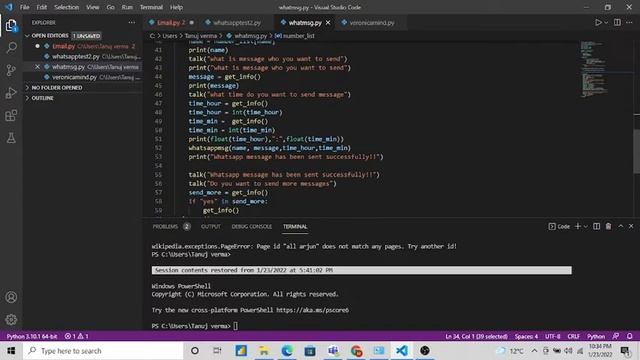
Task: Open the Windows Start menu
Action: (11, 351)
